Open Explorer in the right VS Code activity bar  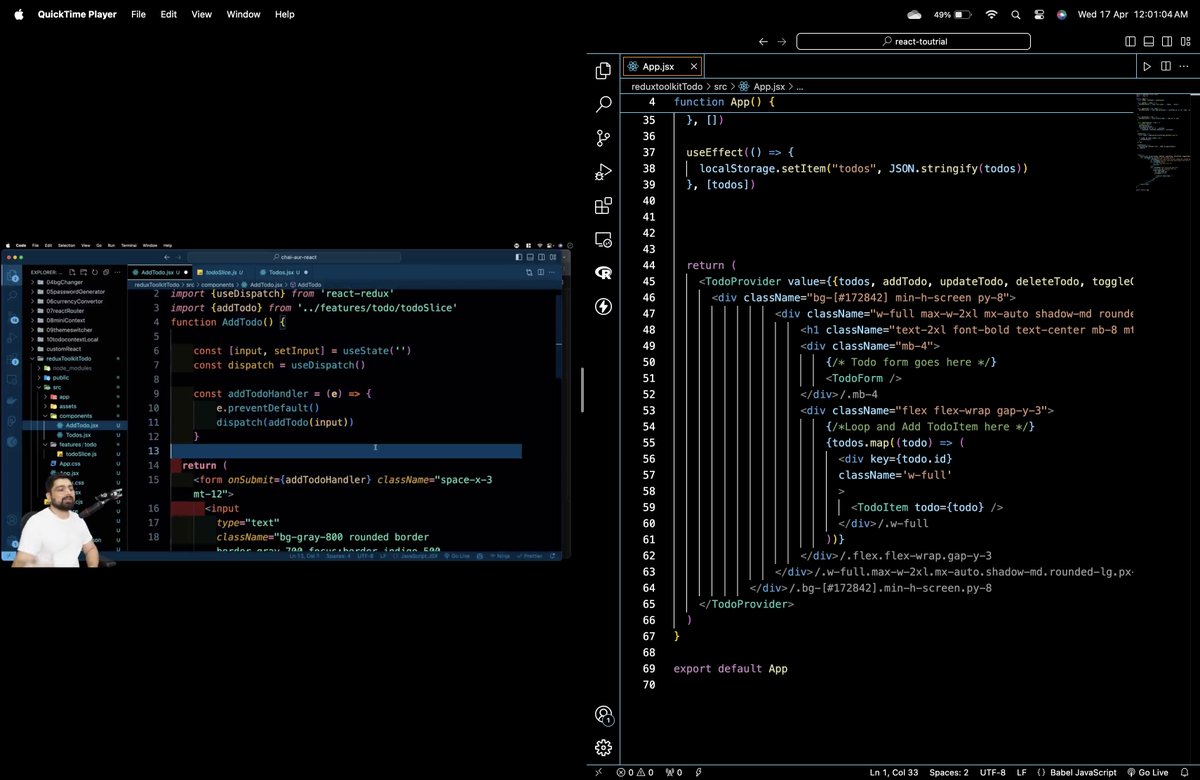pyautogui.click(x=603, y=70)
